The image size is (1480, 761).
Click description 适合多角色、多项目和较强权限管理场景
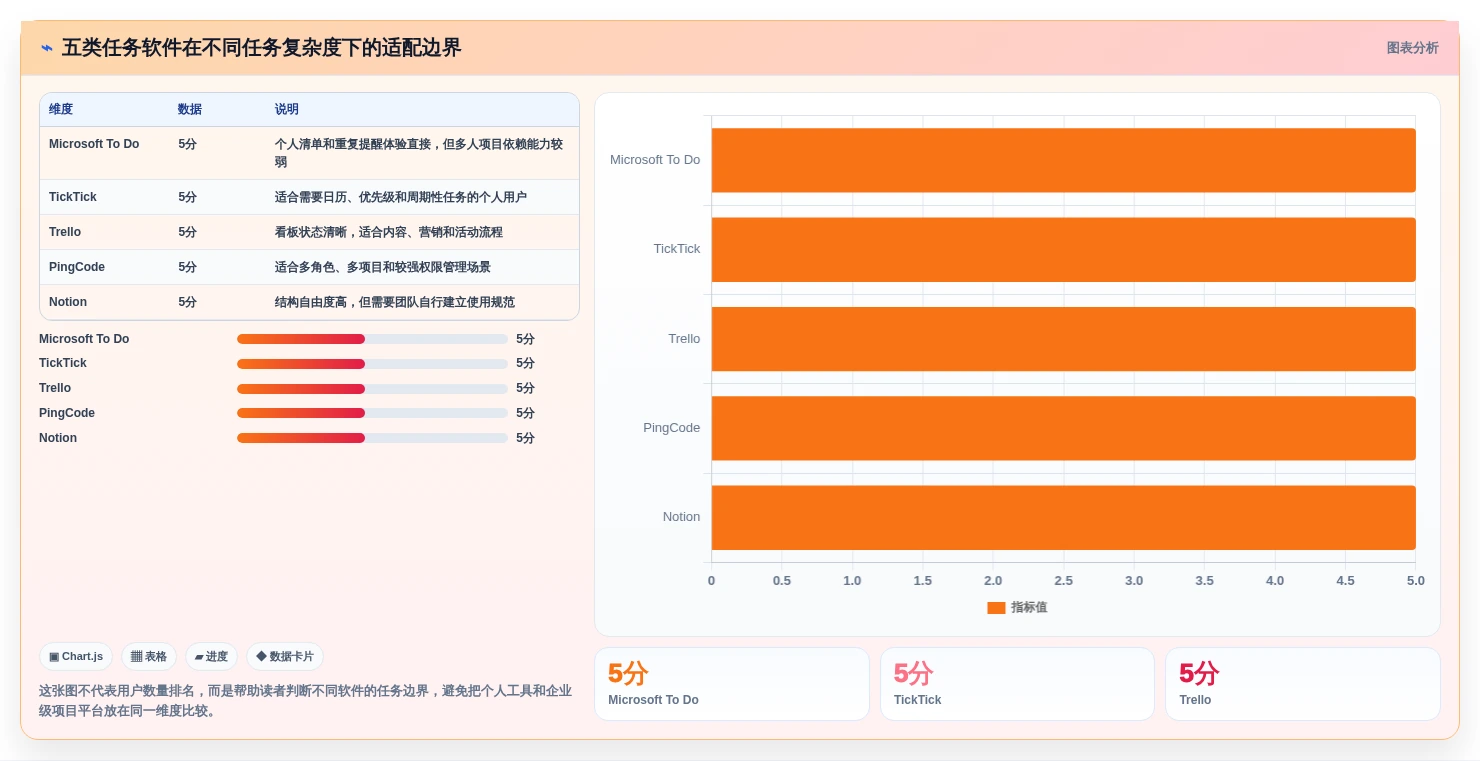coord(383,267)
